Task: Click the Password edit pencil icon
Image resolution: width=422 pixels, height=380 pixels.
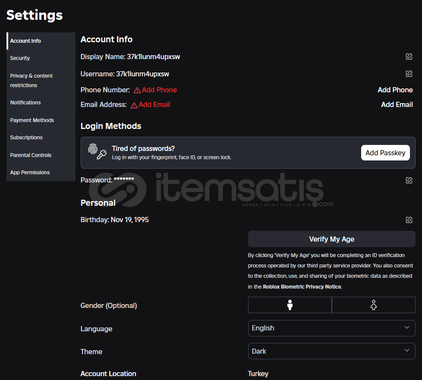Action: click(409, 180)
